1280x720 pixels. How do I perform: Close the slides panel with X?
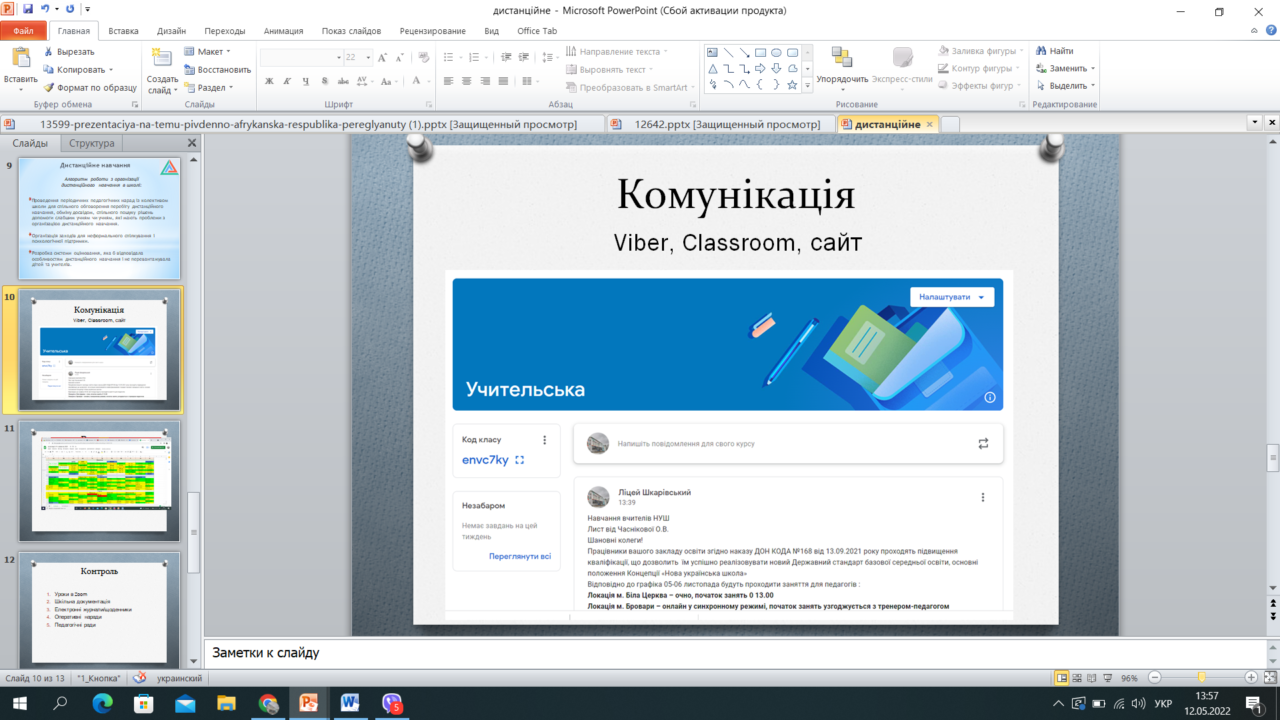point(192,143)
